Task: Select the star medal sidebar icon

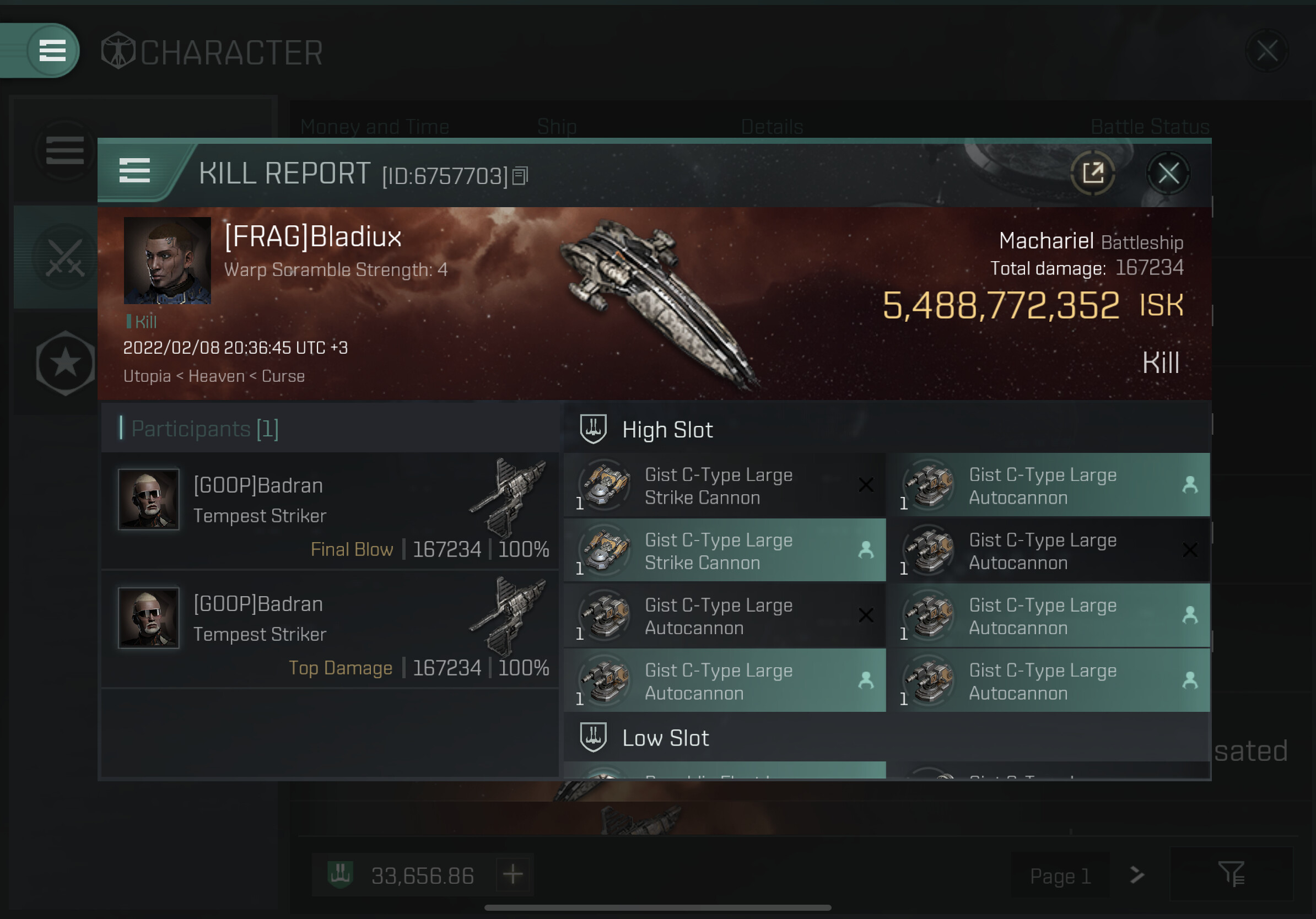Action: coord(65,363)
